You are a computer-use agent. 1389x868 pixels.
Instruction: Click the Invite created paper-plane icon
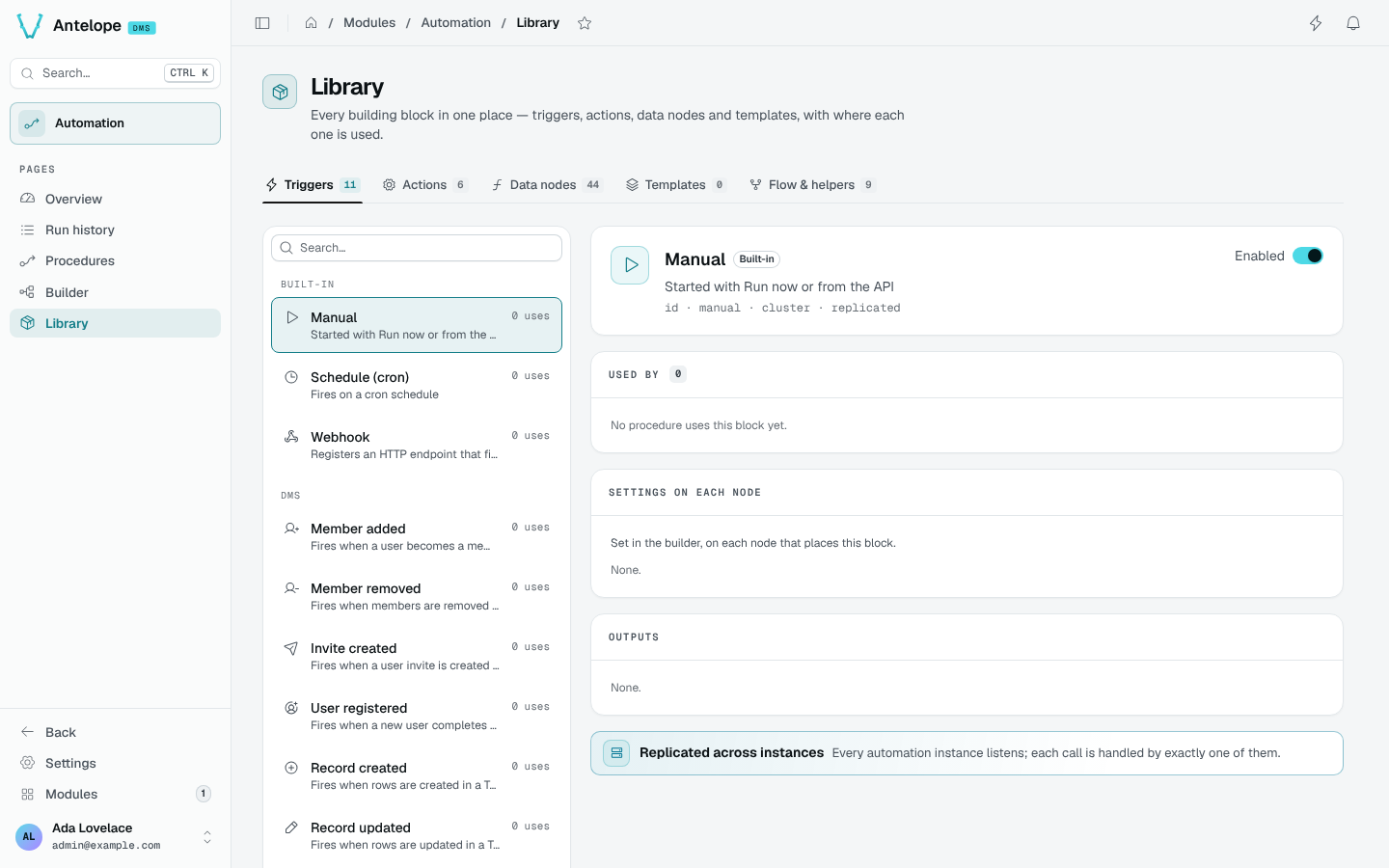tap(291, 648)
